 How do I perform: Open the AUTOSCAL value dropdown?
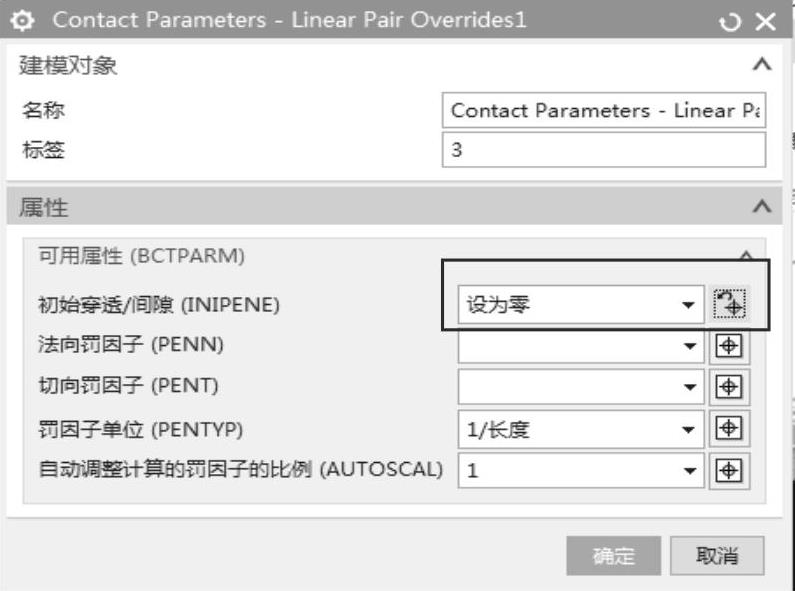(688, 472)
